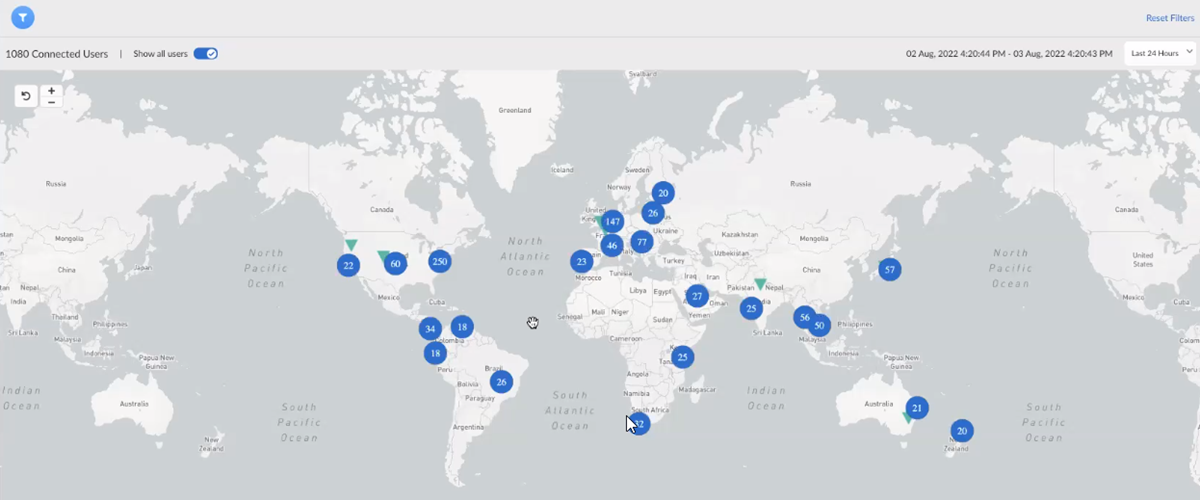Click the 18 cluster beside Peru
This screenshot has width=1200, height=500.
click(434, 353)
